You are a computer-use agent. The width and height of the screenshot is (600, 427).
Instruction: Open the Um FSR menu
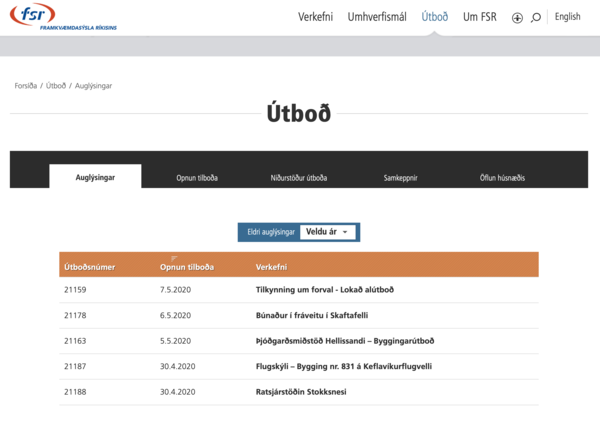(480, 17)
